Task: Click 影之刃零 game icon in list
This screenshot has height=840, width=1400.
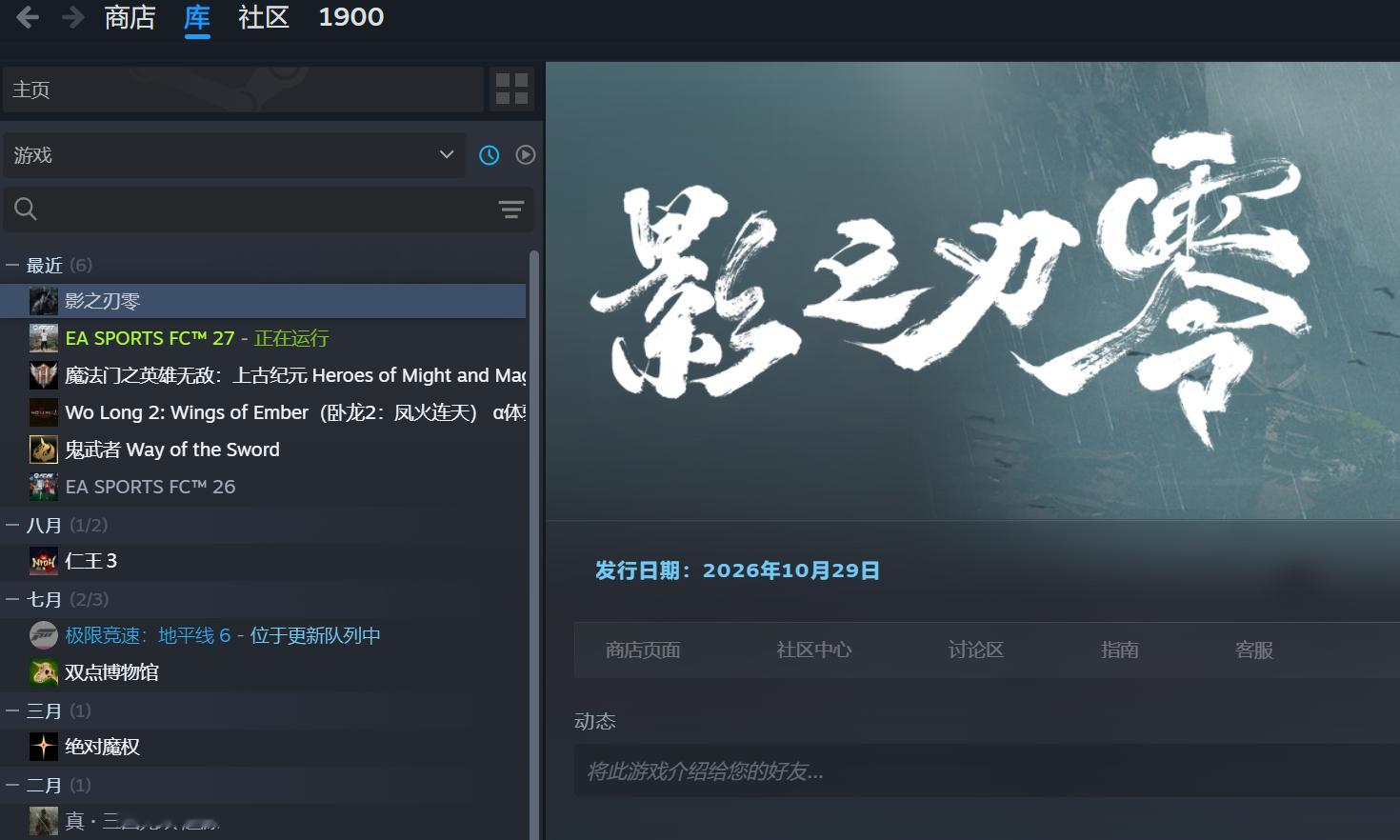Action: click(43, 301)
